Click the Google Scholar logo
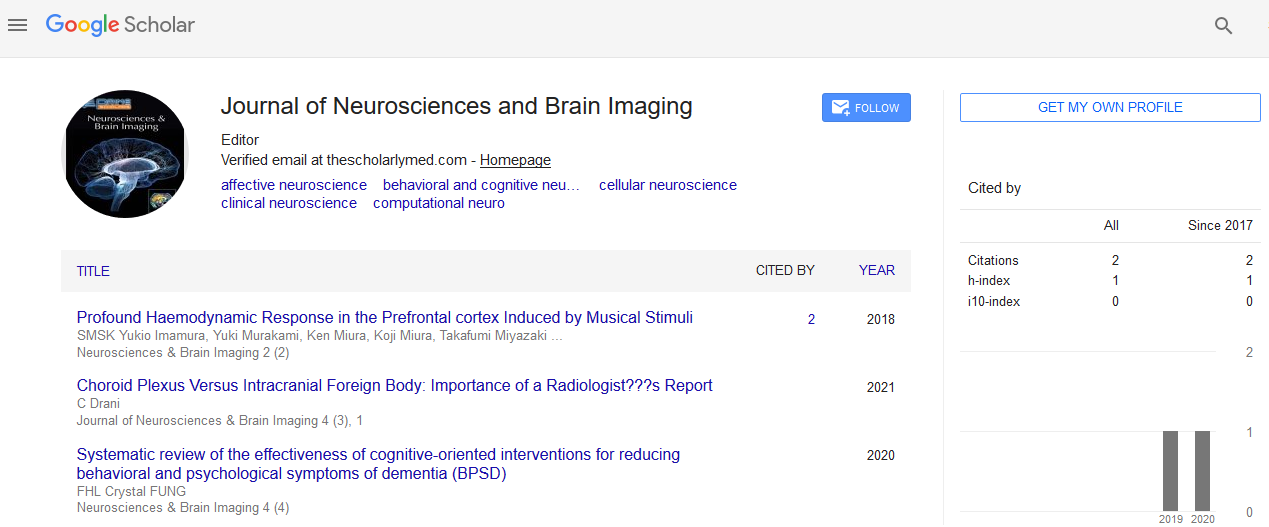Image resolution: width=1269 pixels, height=527 pixels. pos(120,25)
